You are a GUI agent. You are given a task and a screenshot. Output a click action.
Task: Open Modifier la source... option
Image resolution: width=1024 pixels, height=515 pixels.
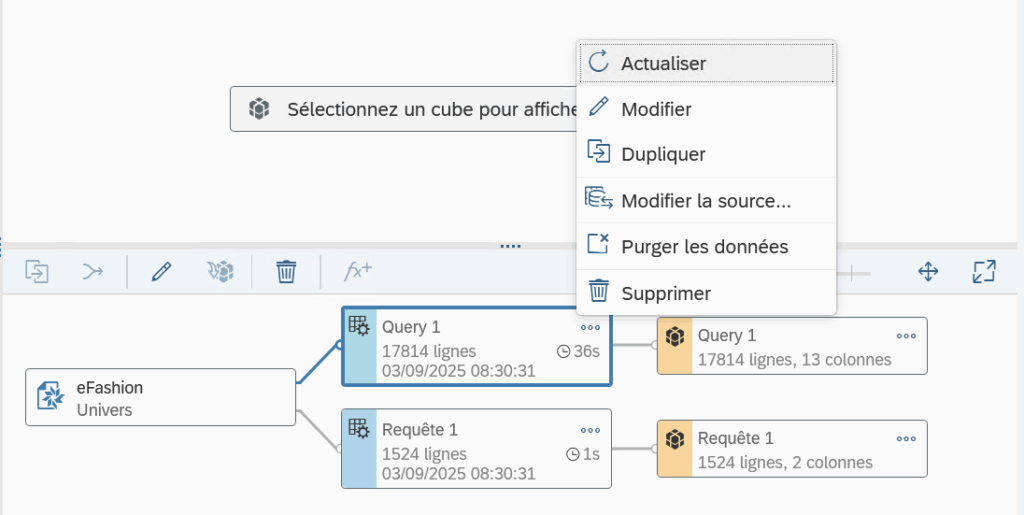coord(705,201)
